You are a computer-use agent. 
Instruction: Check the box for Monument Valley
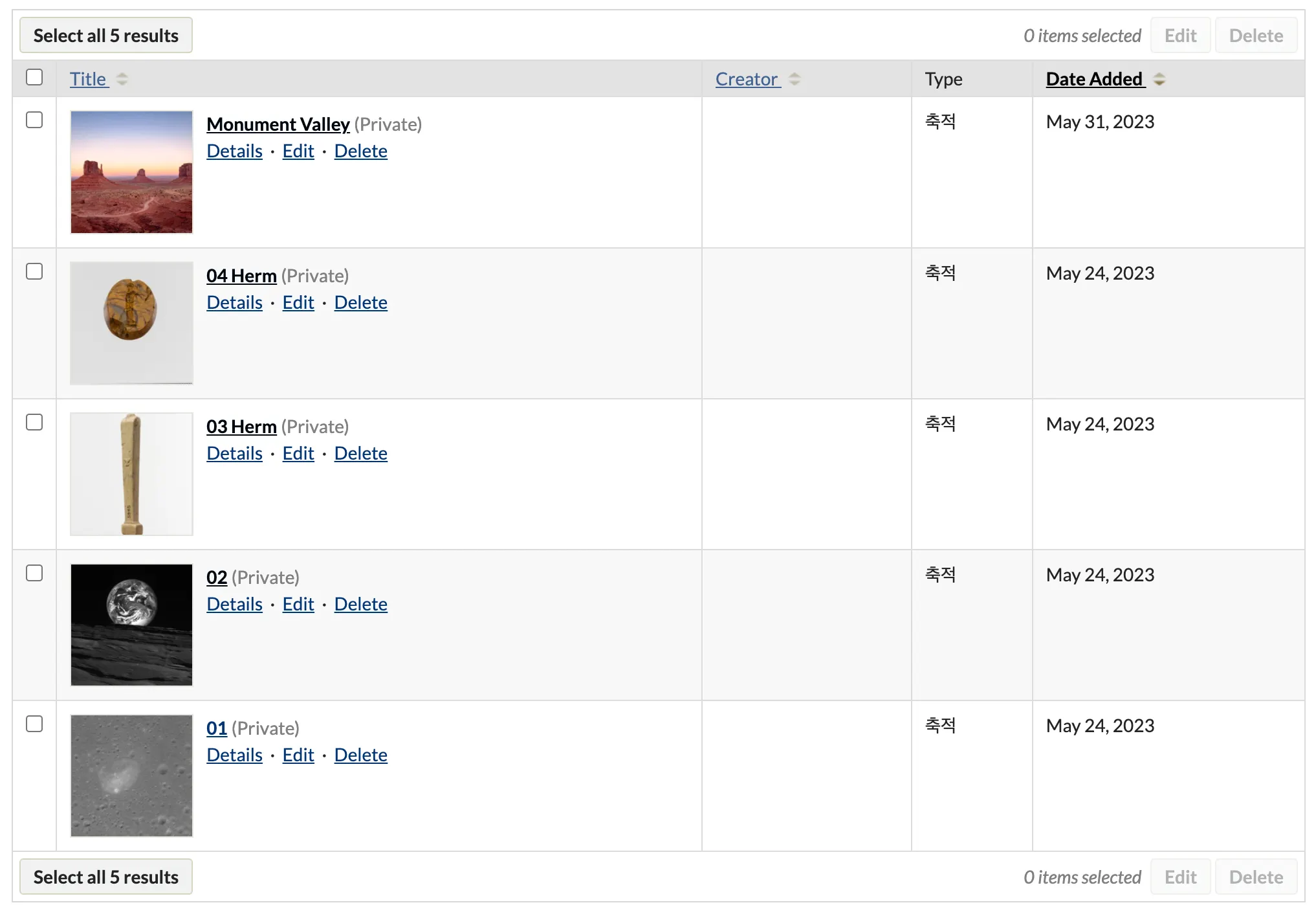[x=34, y=120]
